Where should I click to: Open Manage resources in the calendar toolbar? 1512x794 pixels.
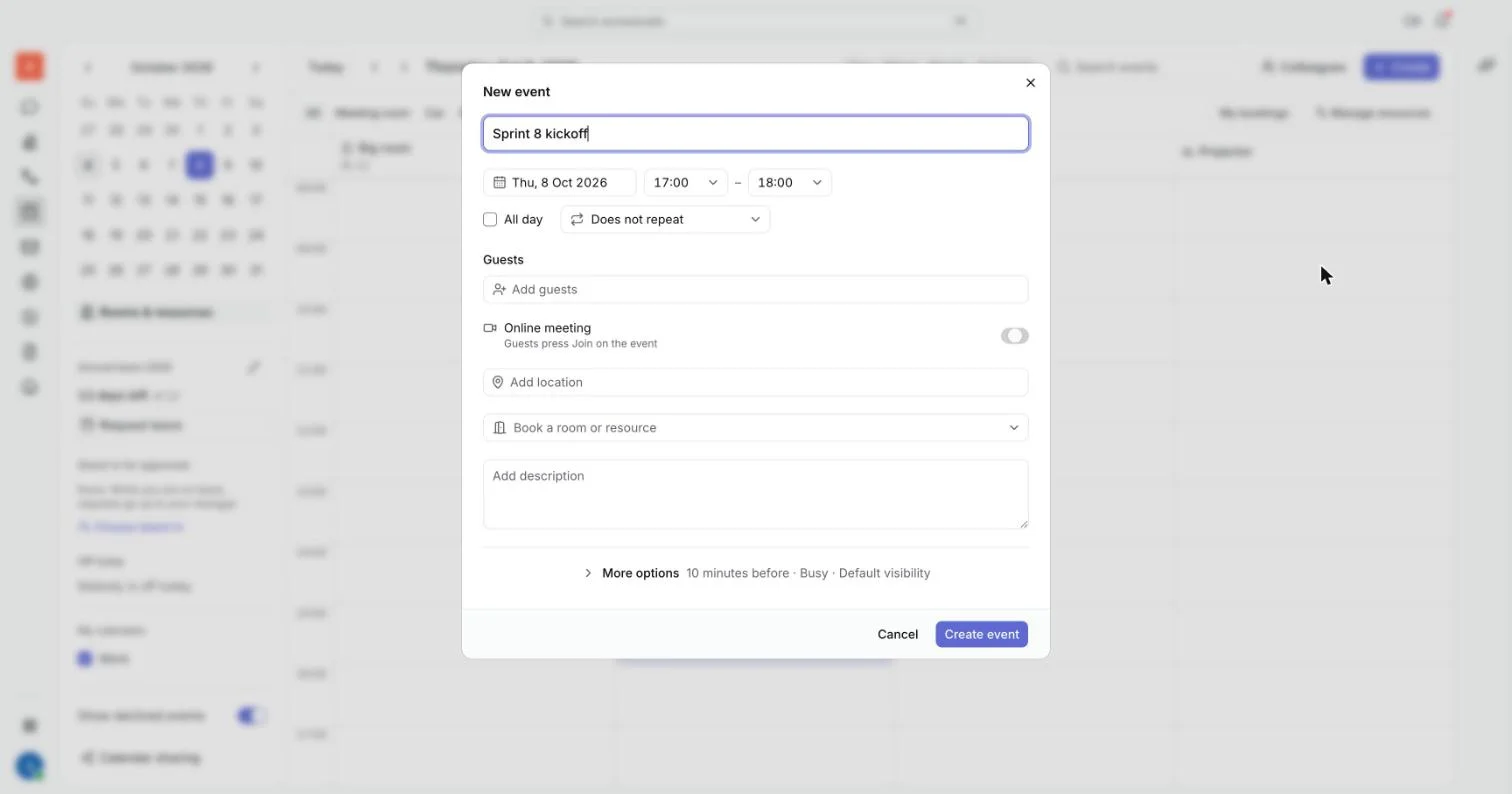[x=1372, y=114]
